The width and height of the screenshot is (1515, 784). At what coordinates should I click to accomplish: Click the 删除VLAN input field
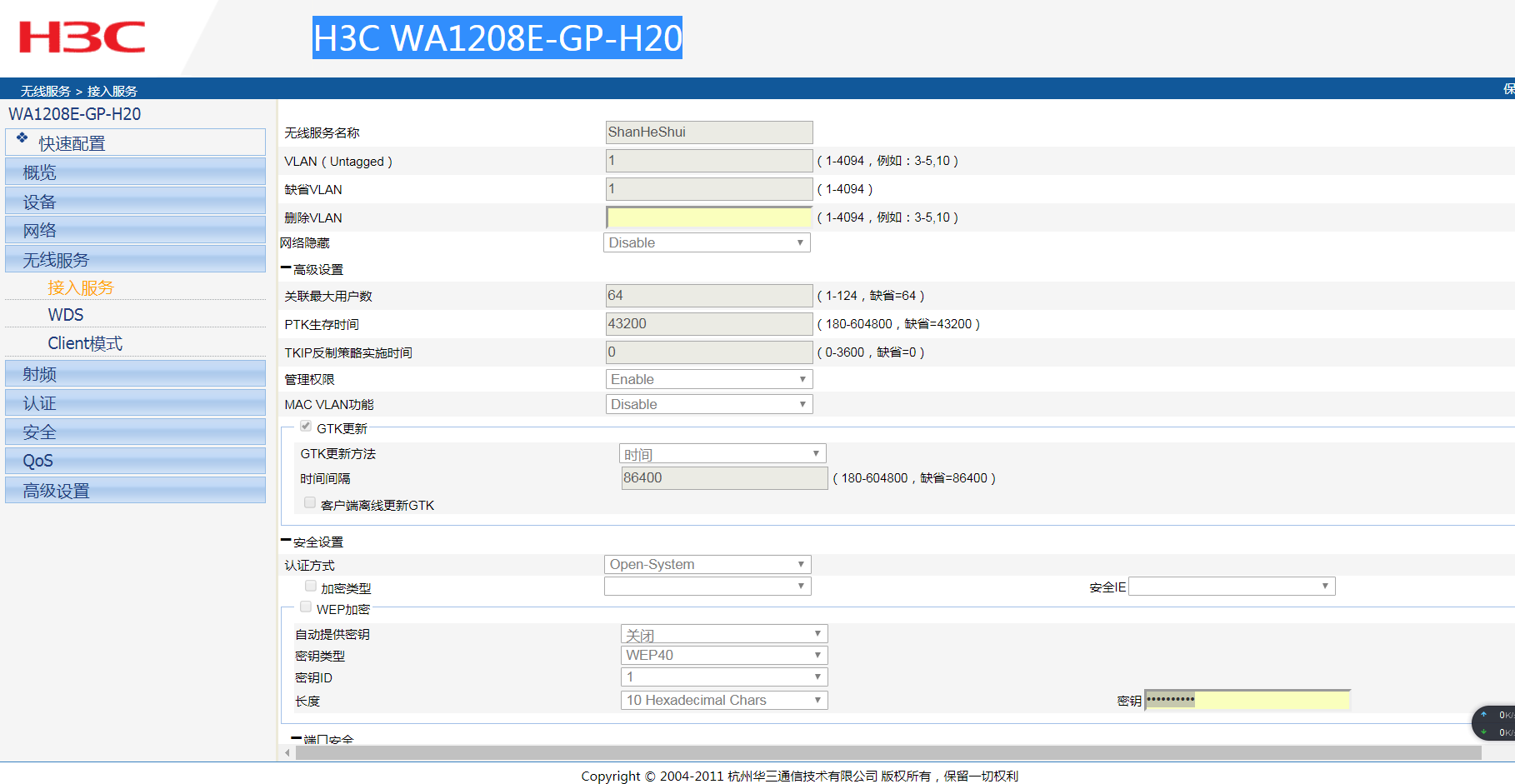(709, 217)
